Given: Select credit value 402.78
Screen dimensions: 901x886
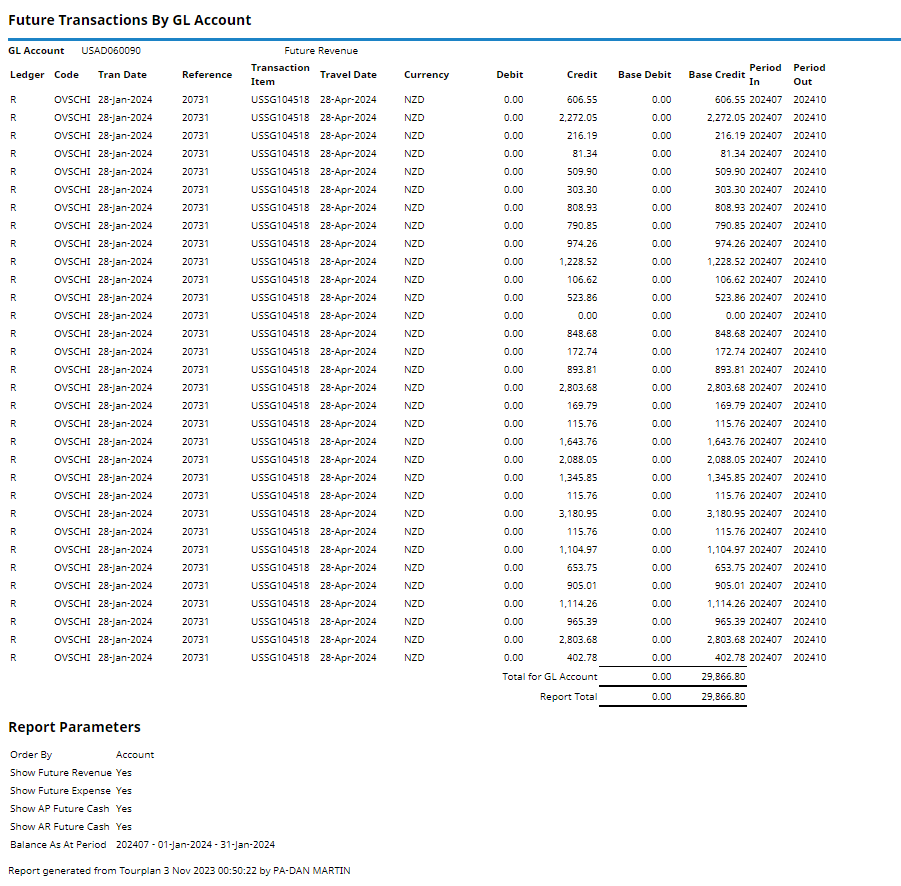Looking at the screenshot, I should [582, 657].
